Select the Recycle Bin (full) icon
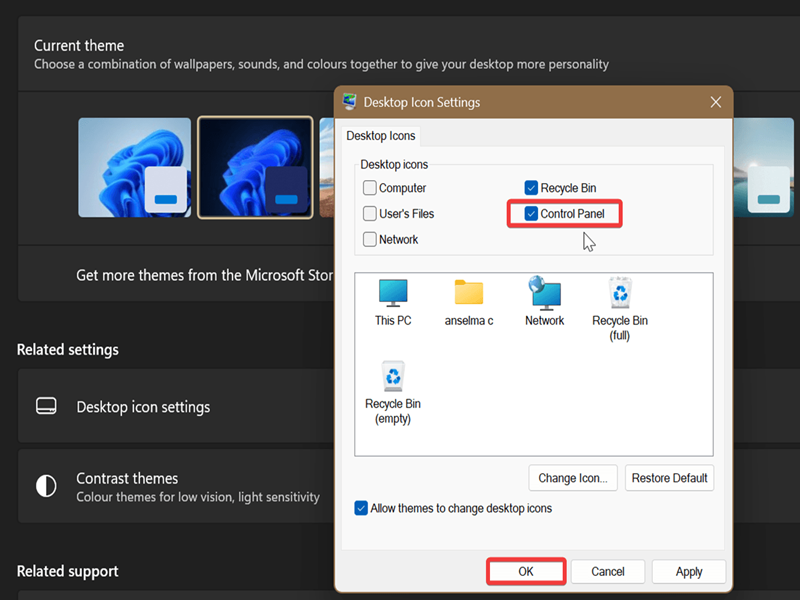 (x=620, y=309)
